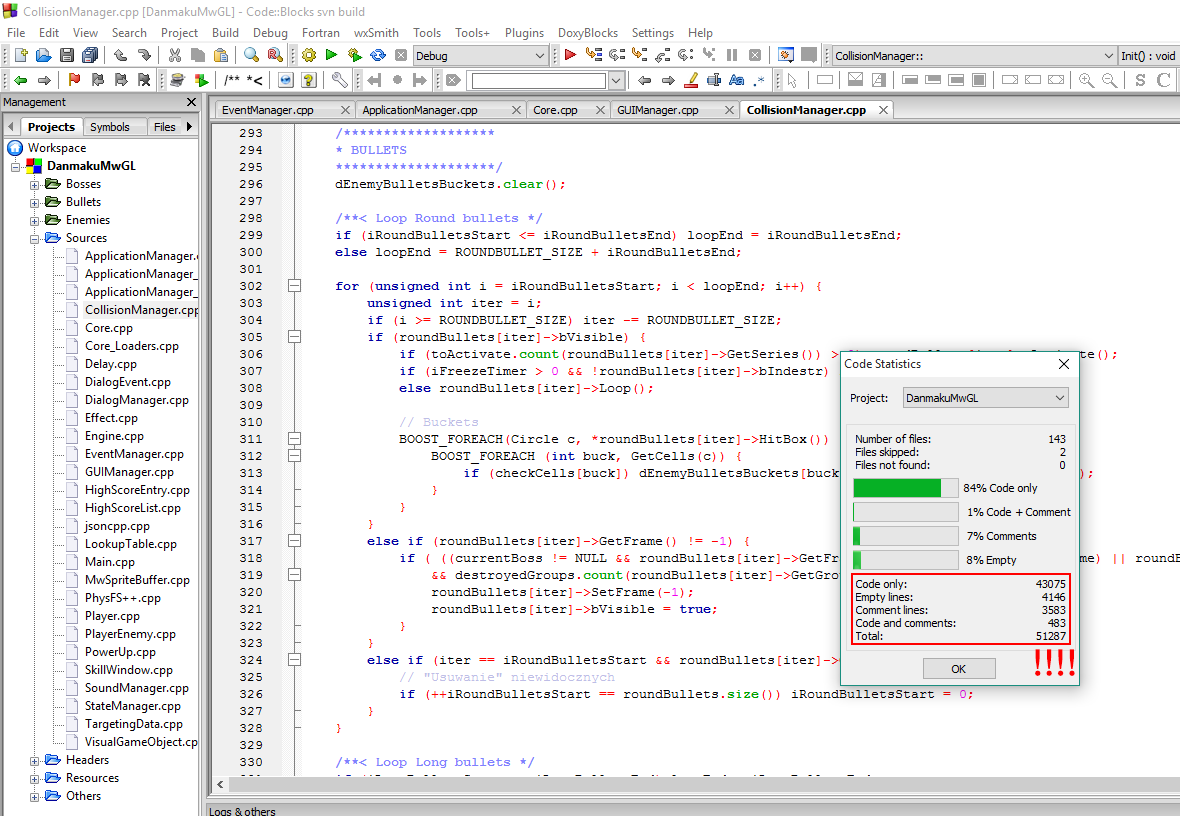Click the Save all files icon
Viewport: 1180px width, 816px height.
[90, 55]
